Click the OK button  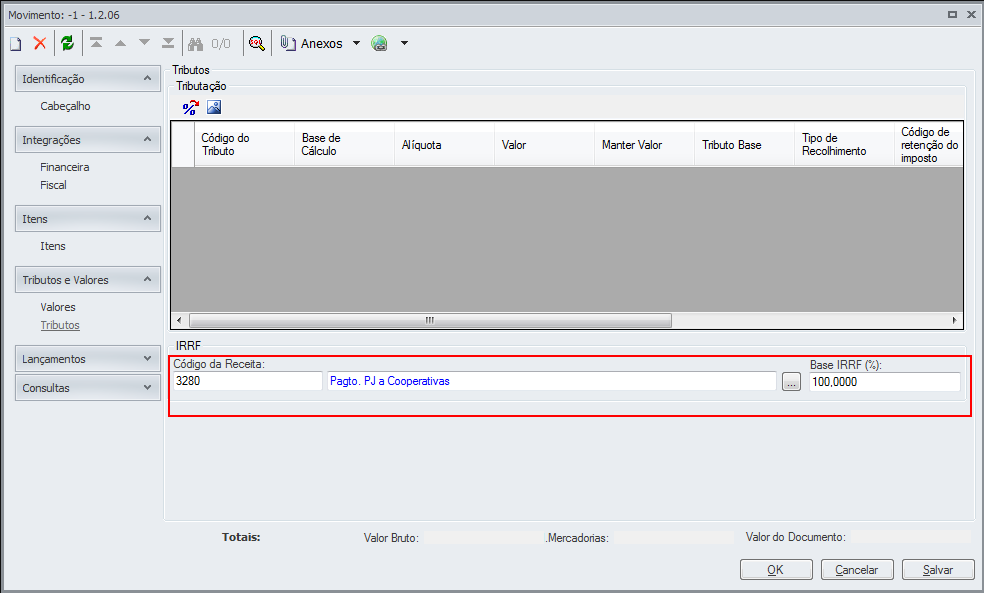[x=776, y=570]
